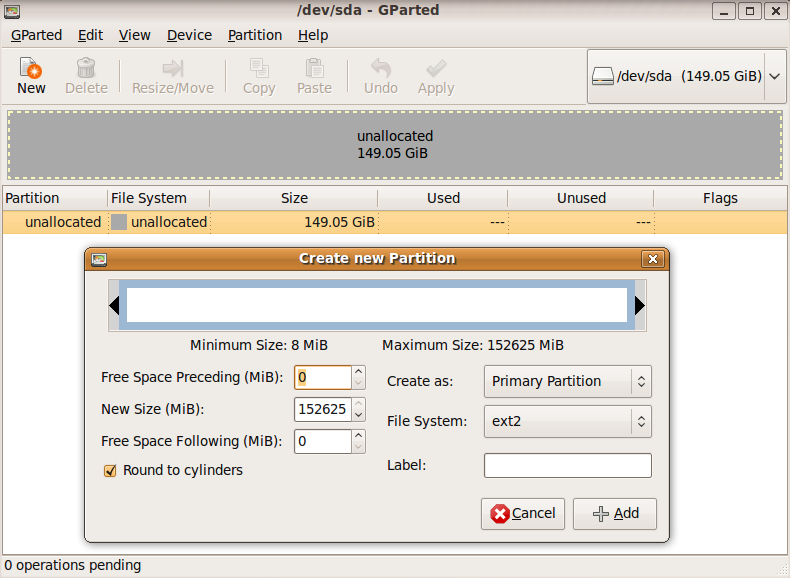Focus the Free Space Preceding input field
Viewport: 790px width, 578px height.
[x=322, y=377]
